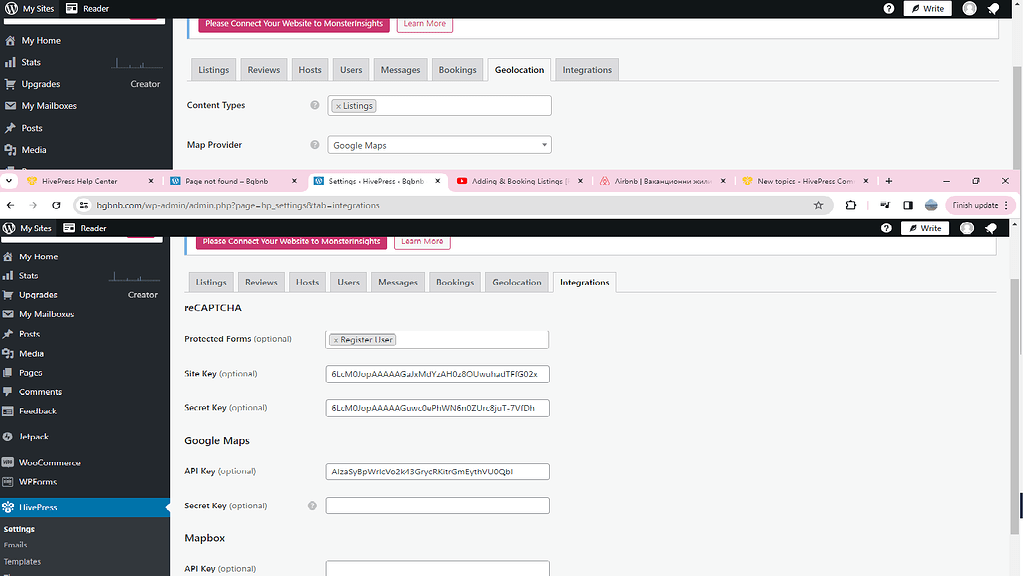Viewport: 1024px width, 576px height.
Task: Open the browser profile avatar
Action: pyautogui.click(x=931, y=205)
